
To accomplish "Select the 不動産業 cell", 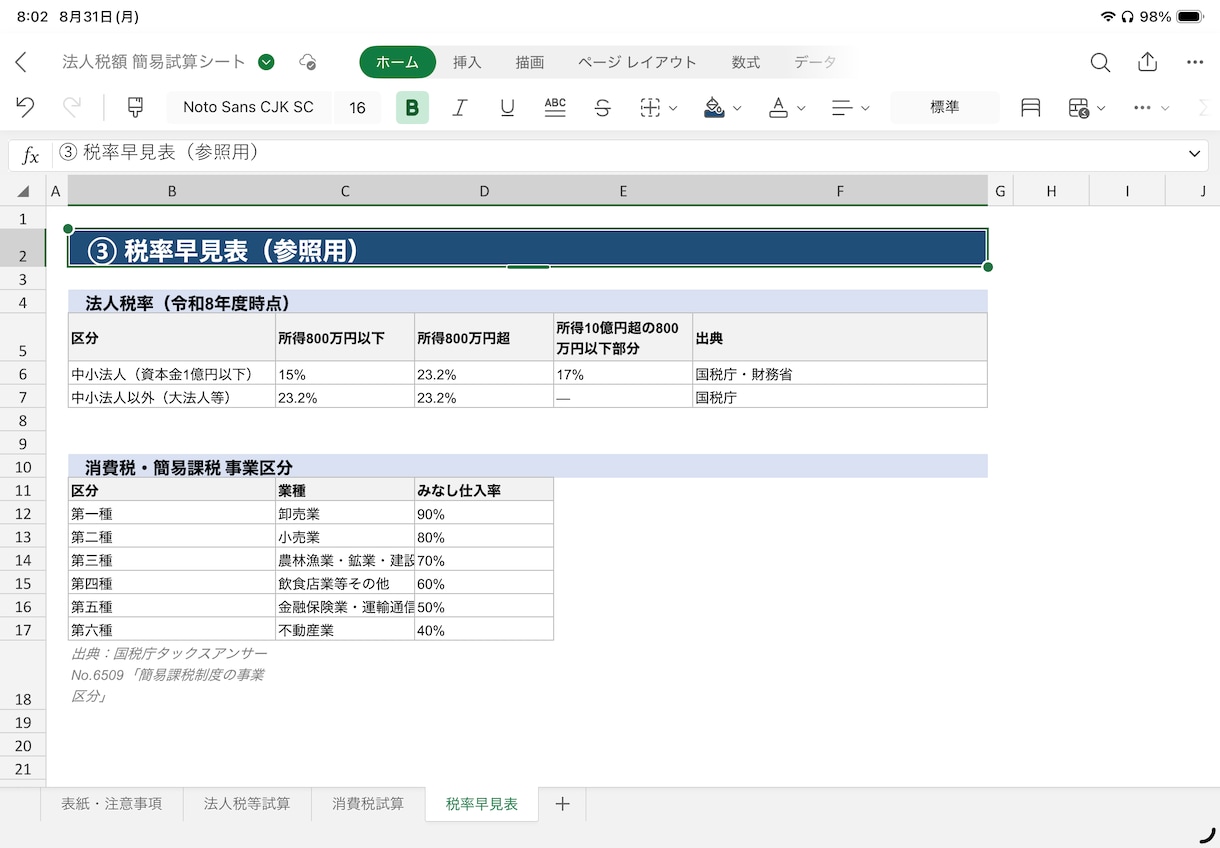I will [345, 630].
